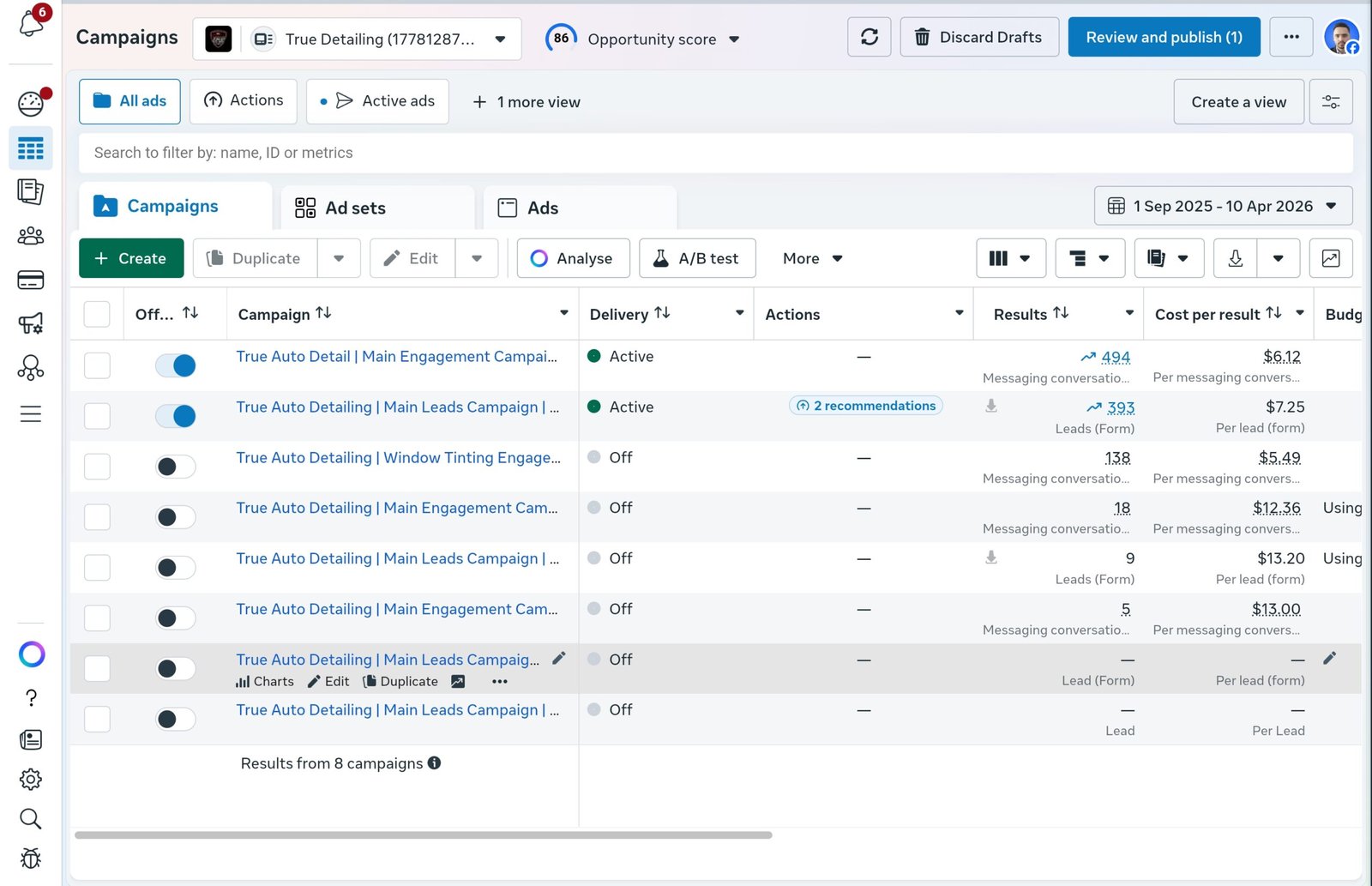Expand the Edit button dropdown arrow

[477, 258]
